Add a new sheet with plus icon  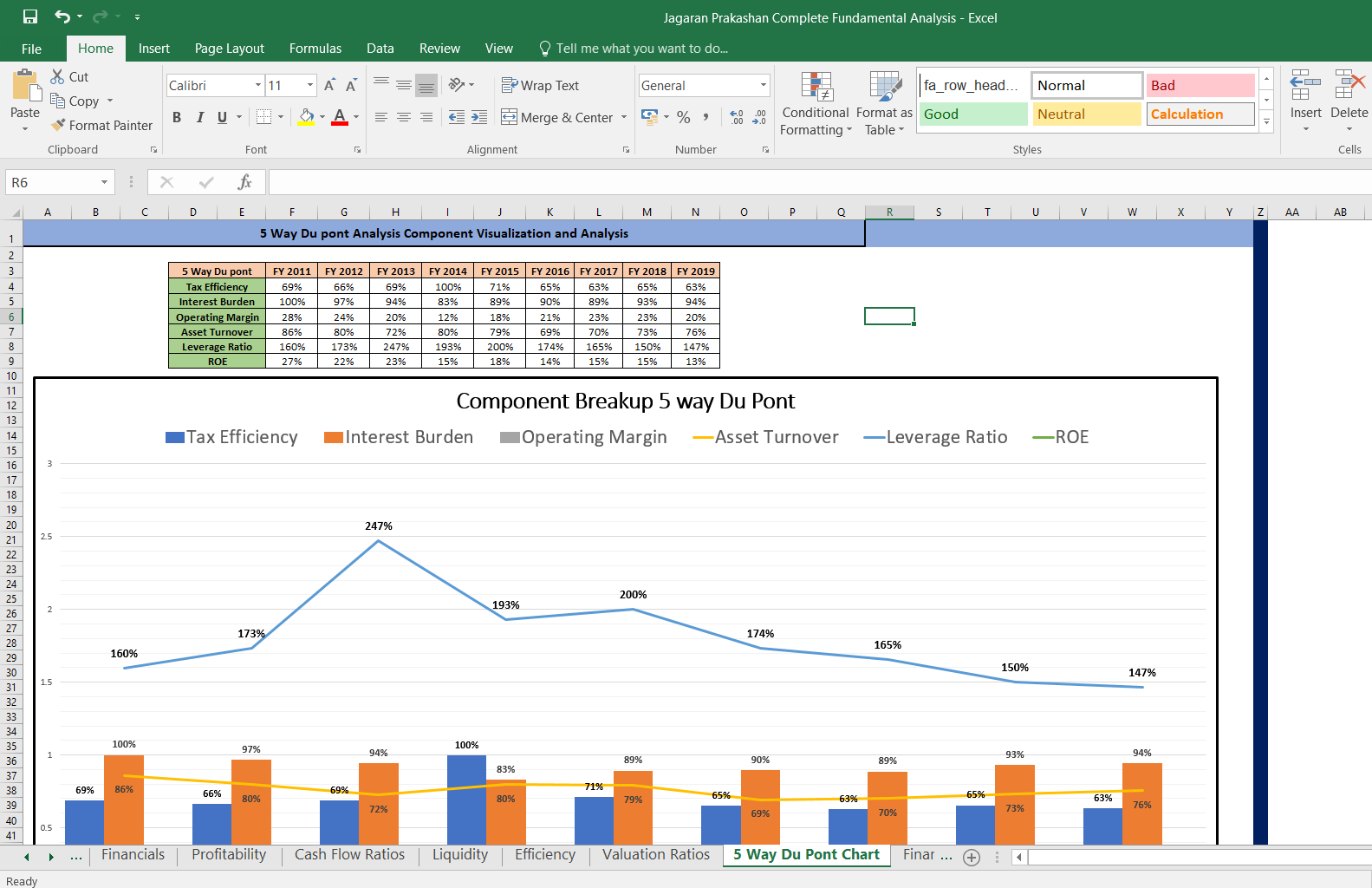coord(972,858)
